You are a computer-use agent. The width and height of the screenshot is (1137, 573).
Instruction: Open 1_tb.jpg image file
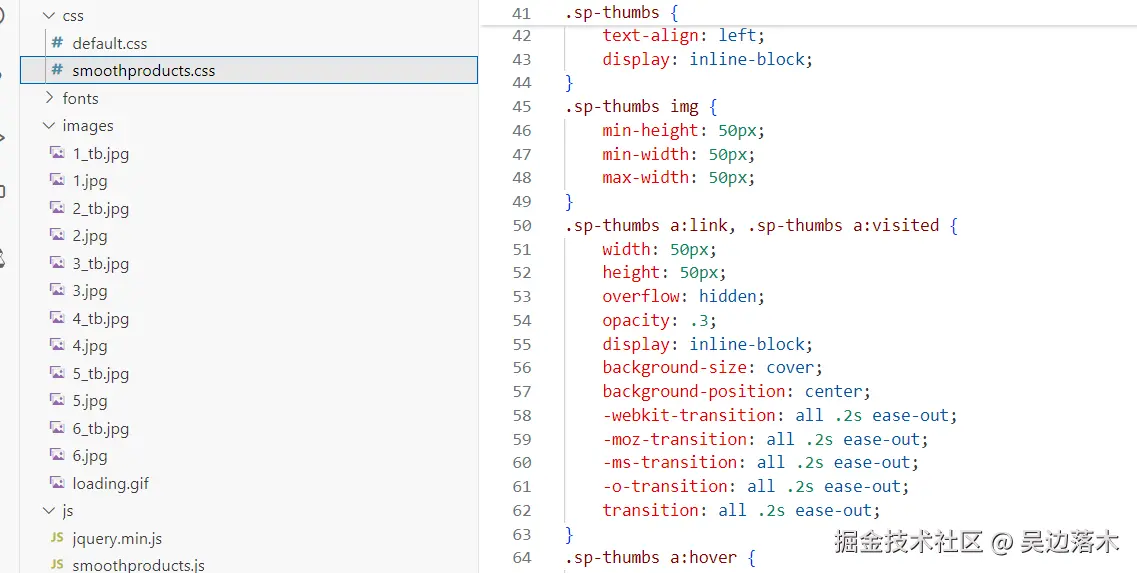(101, 154)
